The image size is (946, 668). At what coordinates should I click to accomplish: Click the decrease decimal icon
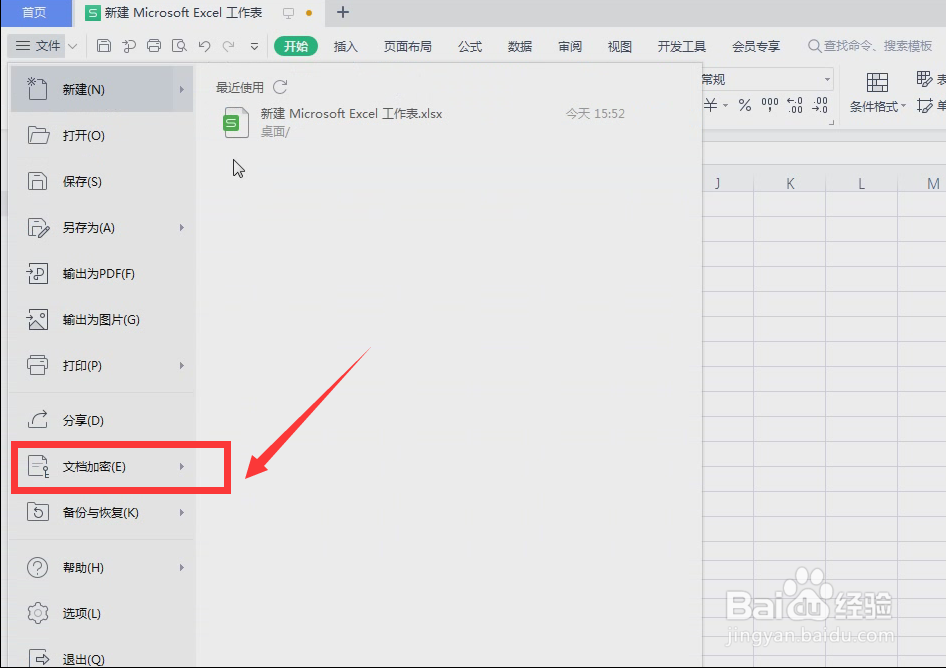pos(818,105)
